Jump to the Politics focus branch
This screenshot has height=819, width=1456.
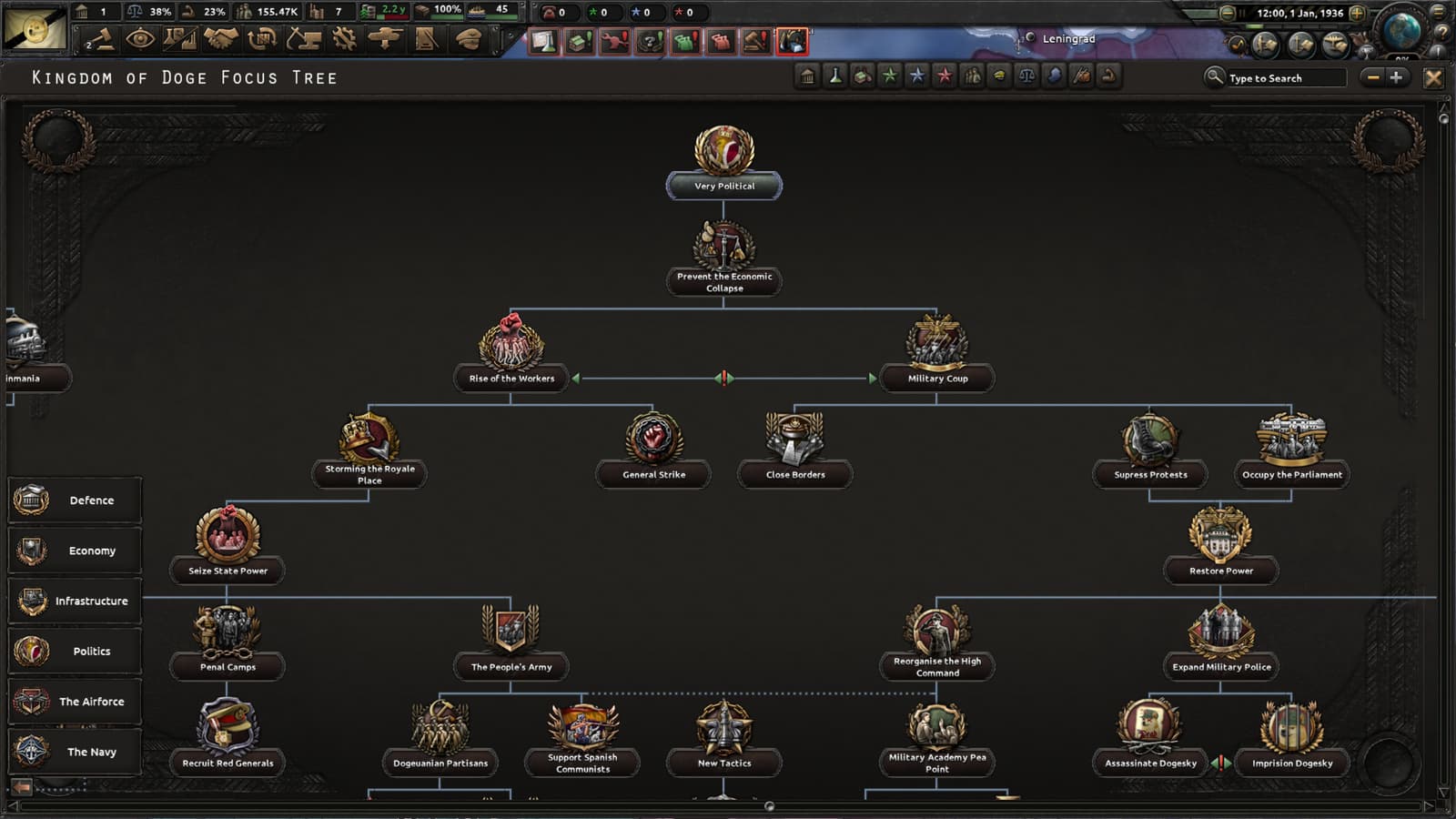click(76, 651)
